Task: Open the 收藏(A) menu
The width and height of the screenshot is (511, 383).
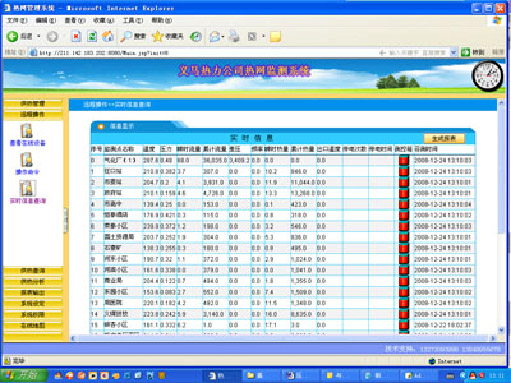Action: coord(104,20)
